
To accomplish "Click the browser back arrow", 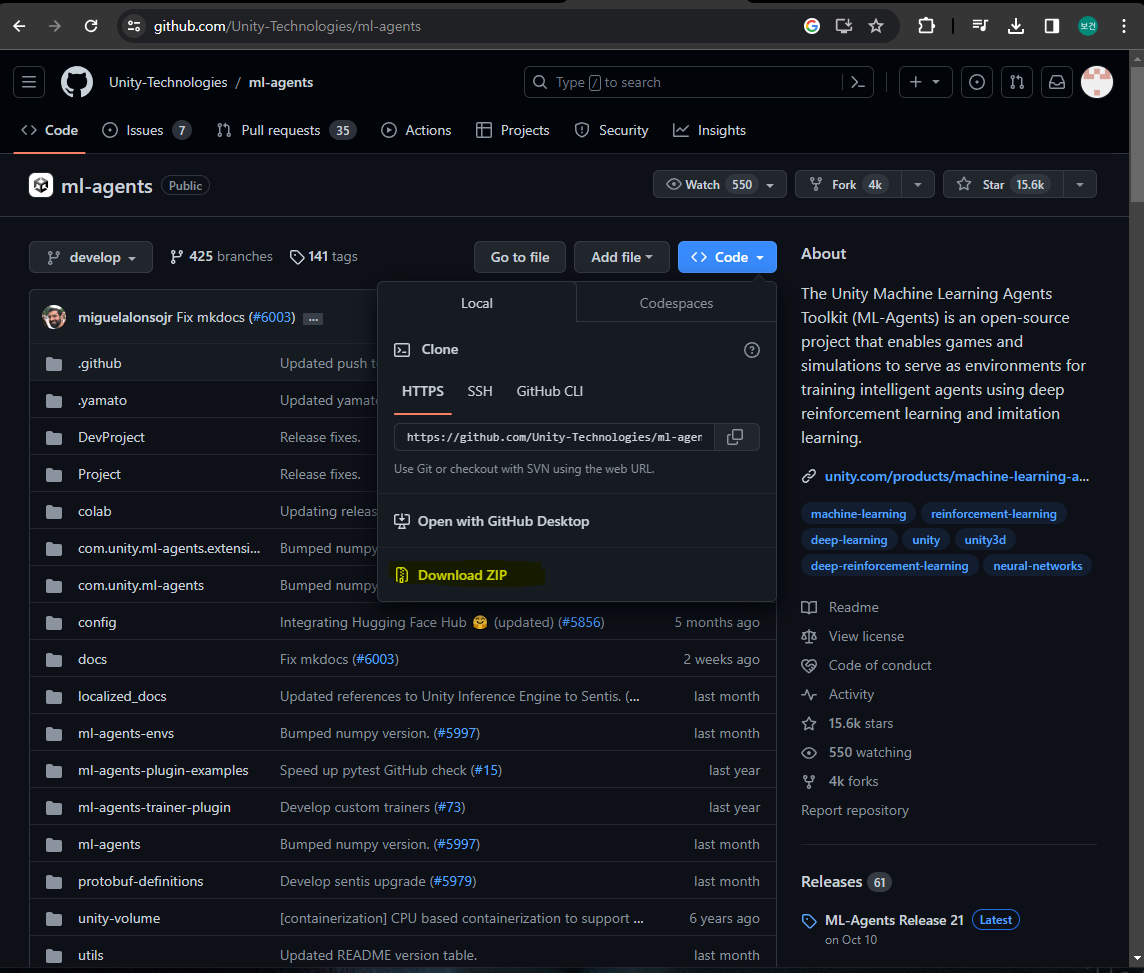I will tap(20, 26).
